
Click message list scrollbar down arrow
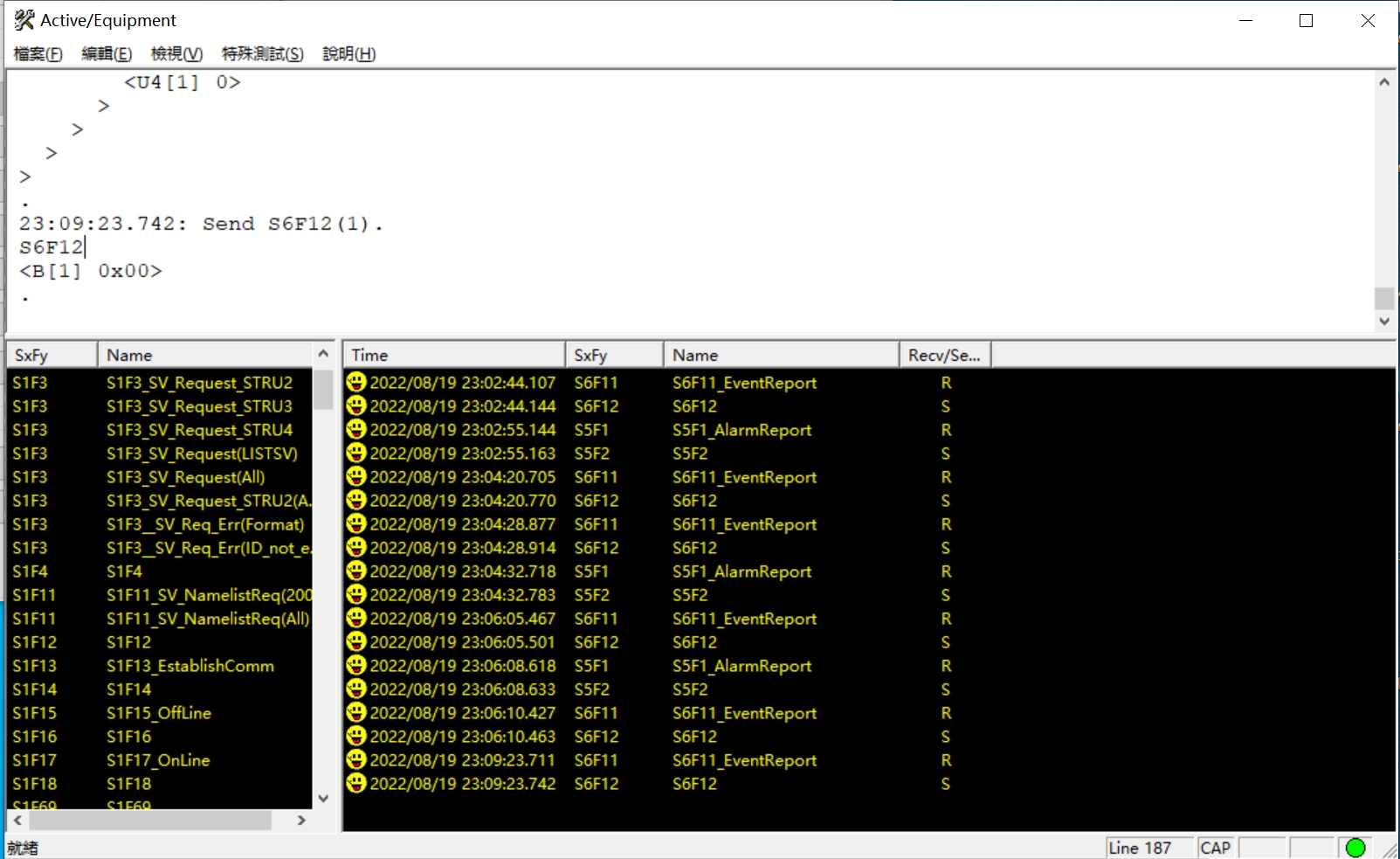tap(323, 798)
